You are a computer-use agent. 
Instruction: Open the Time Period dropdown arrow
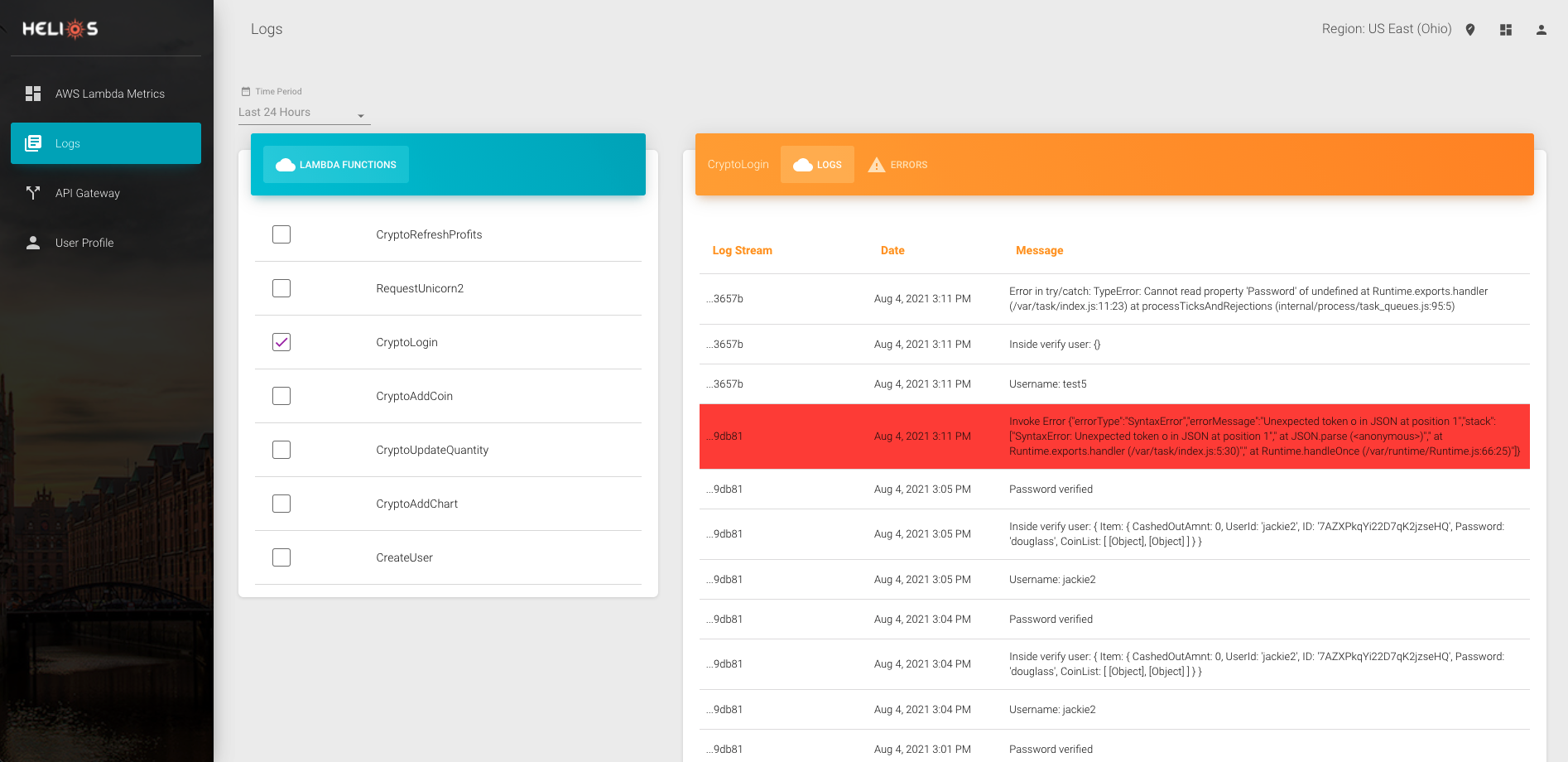coord(361,115)
